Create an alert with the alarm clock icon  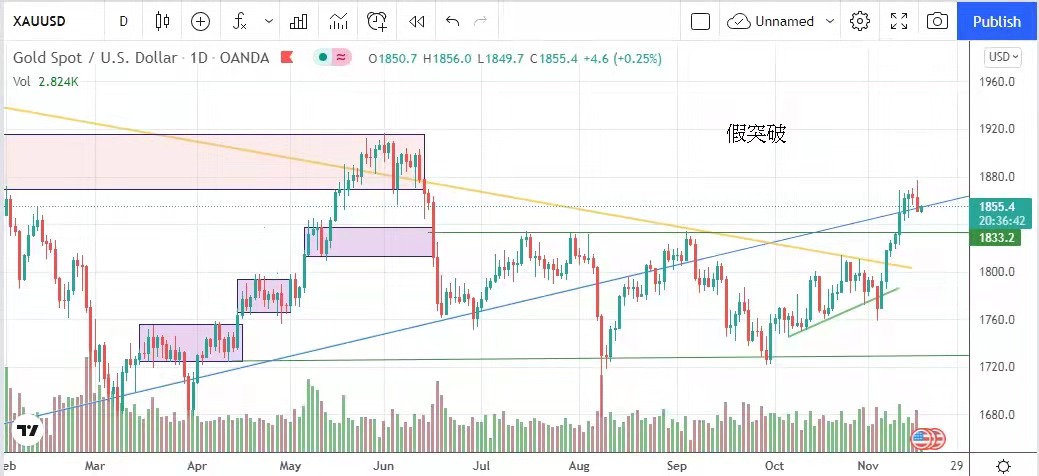[x=377, y=21]
